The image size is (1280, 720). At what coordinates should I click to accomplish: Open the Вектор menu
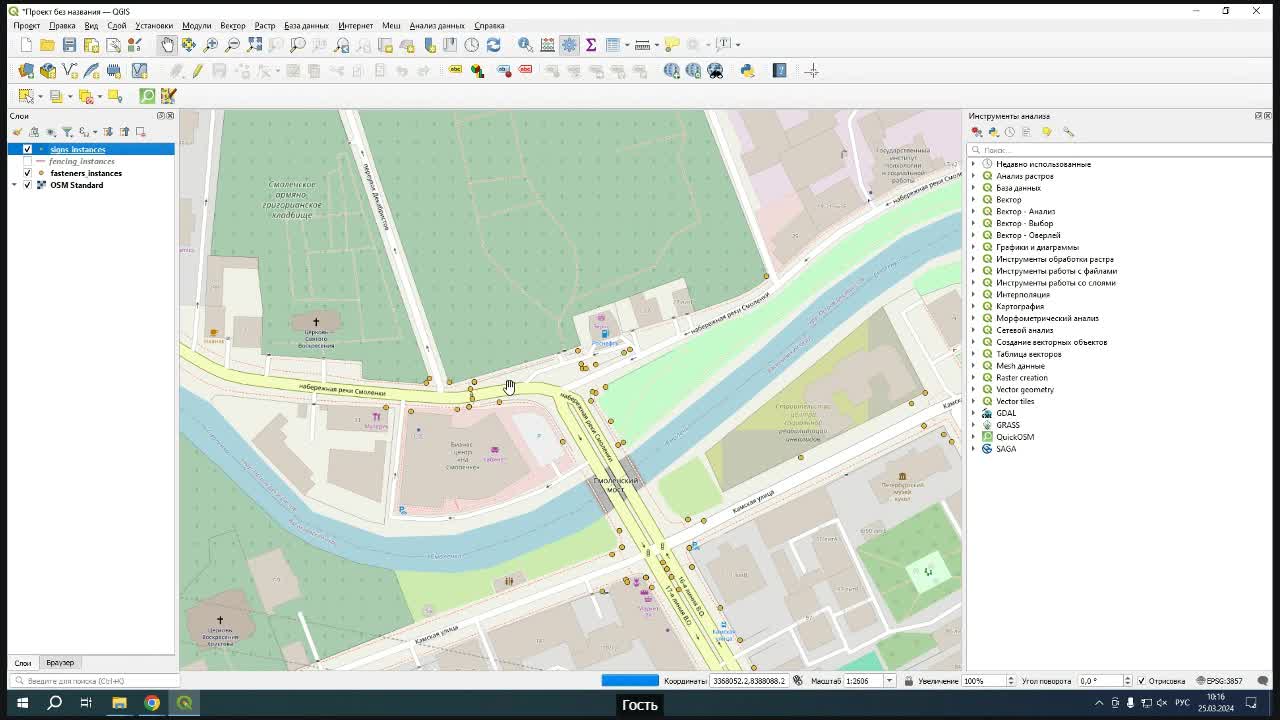click(x=233, y=25)
